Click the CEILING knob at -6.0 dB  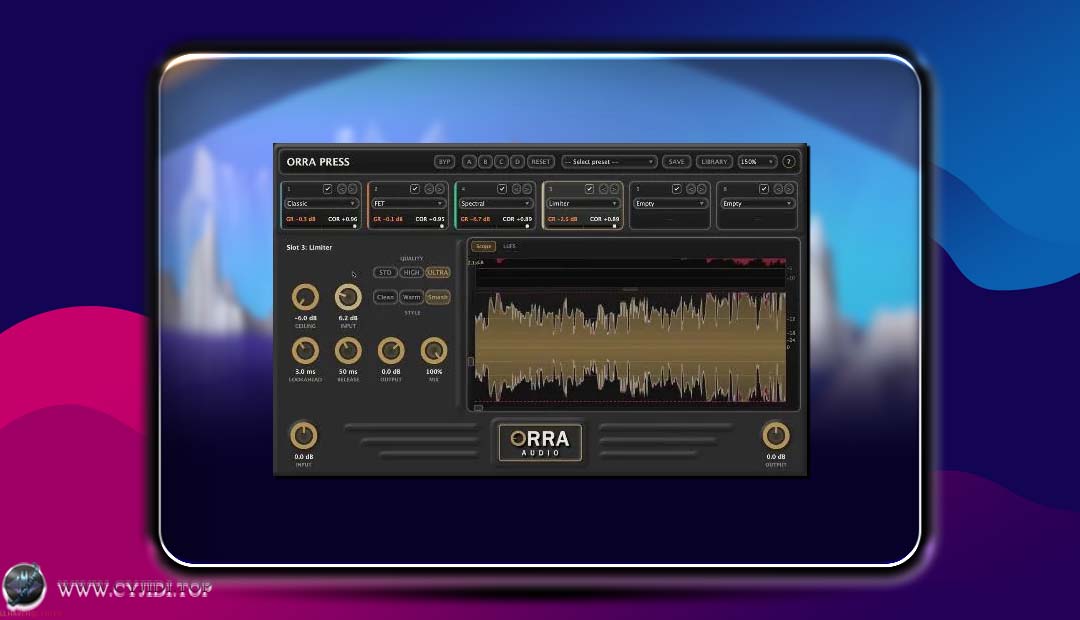pos(305,297)
